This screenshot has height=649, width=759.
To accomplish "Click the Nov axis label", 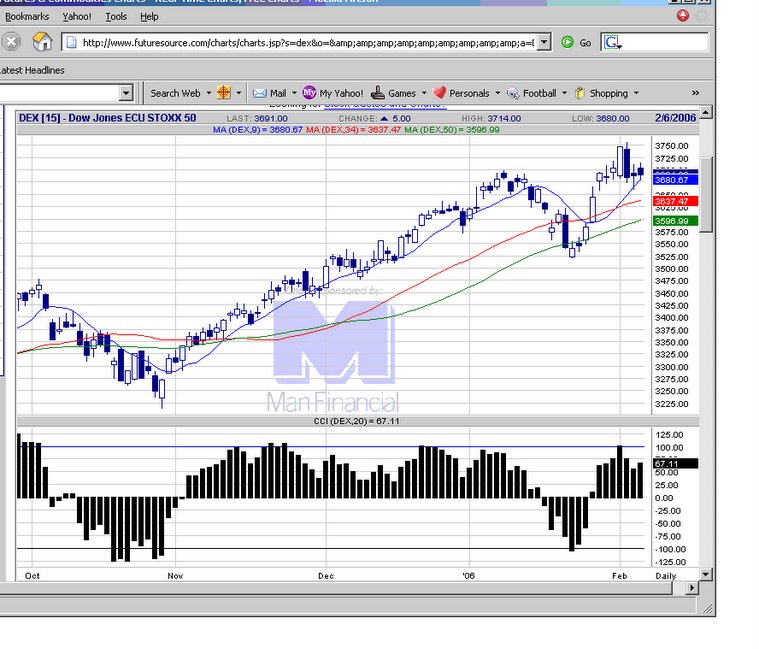I will (x=175, y=576).
